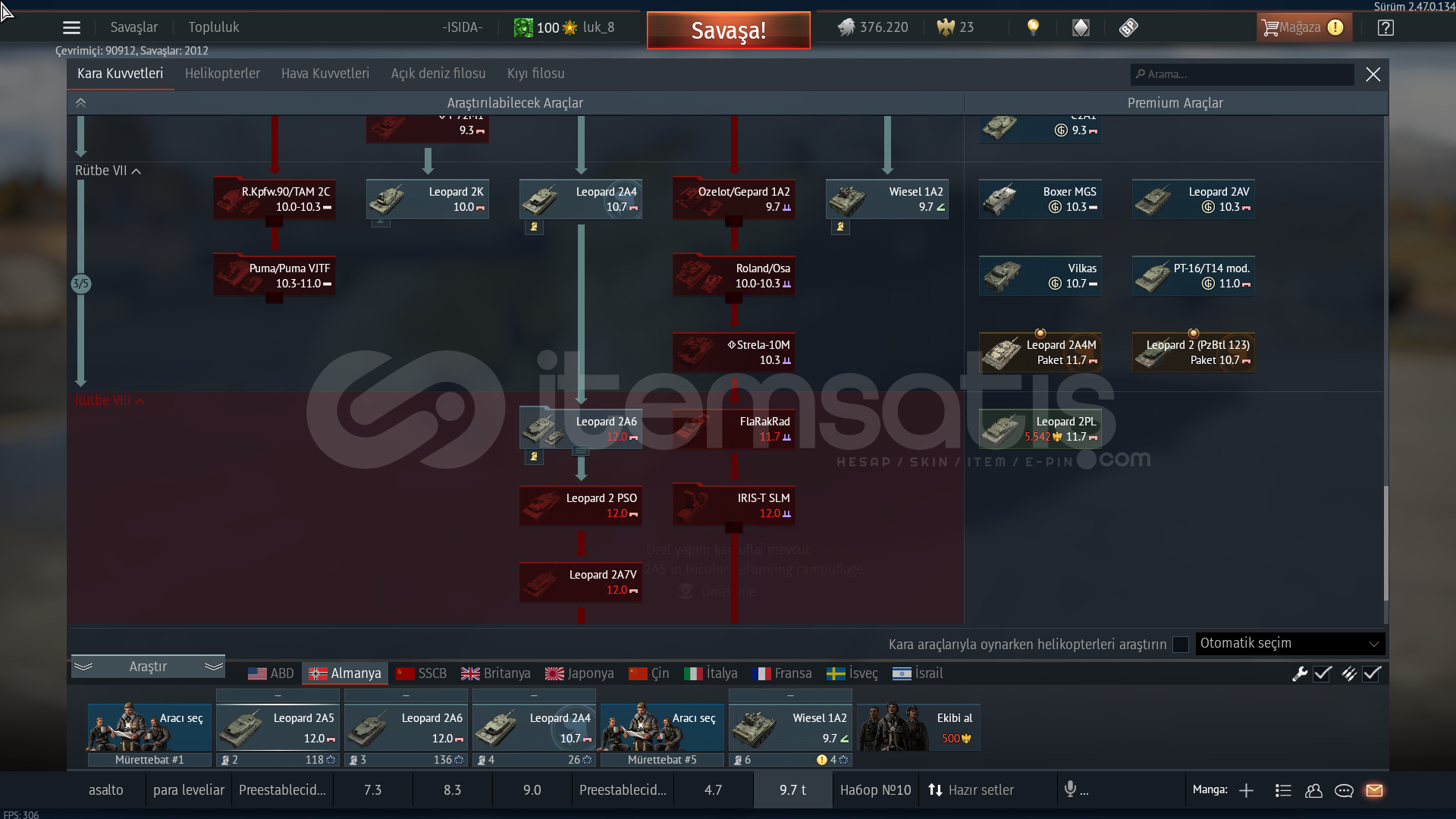Switch to the Açık deniz filosu tab
Screen dimensions: 1456x819
pyautogui.click(x=438, y=74)
